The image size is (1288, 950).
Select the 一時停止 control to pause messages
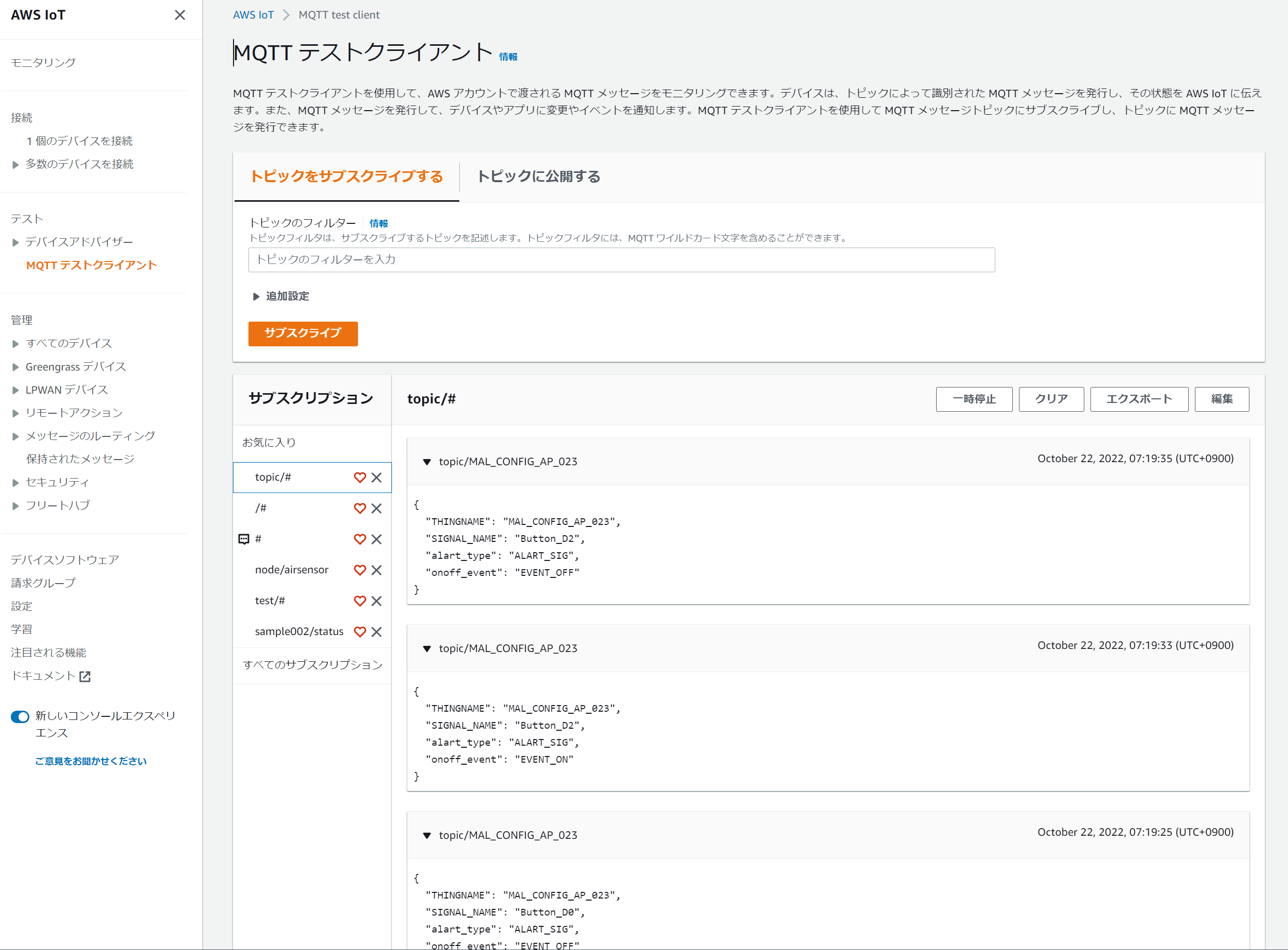[x=974, y=399]
